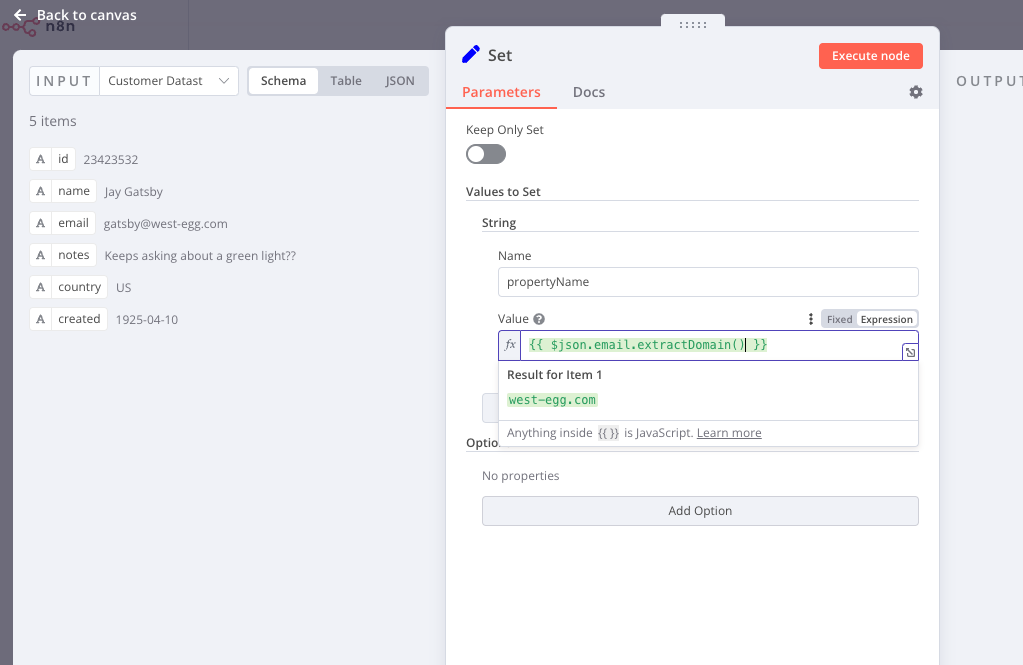Switch to the Docs tab

(588, 92)
